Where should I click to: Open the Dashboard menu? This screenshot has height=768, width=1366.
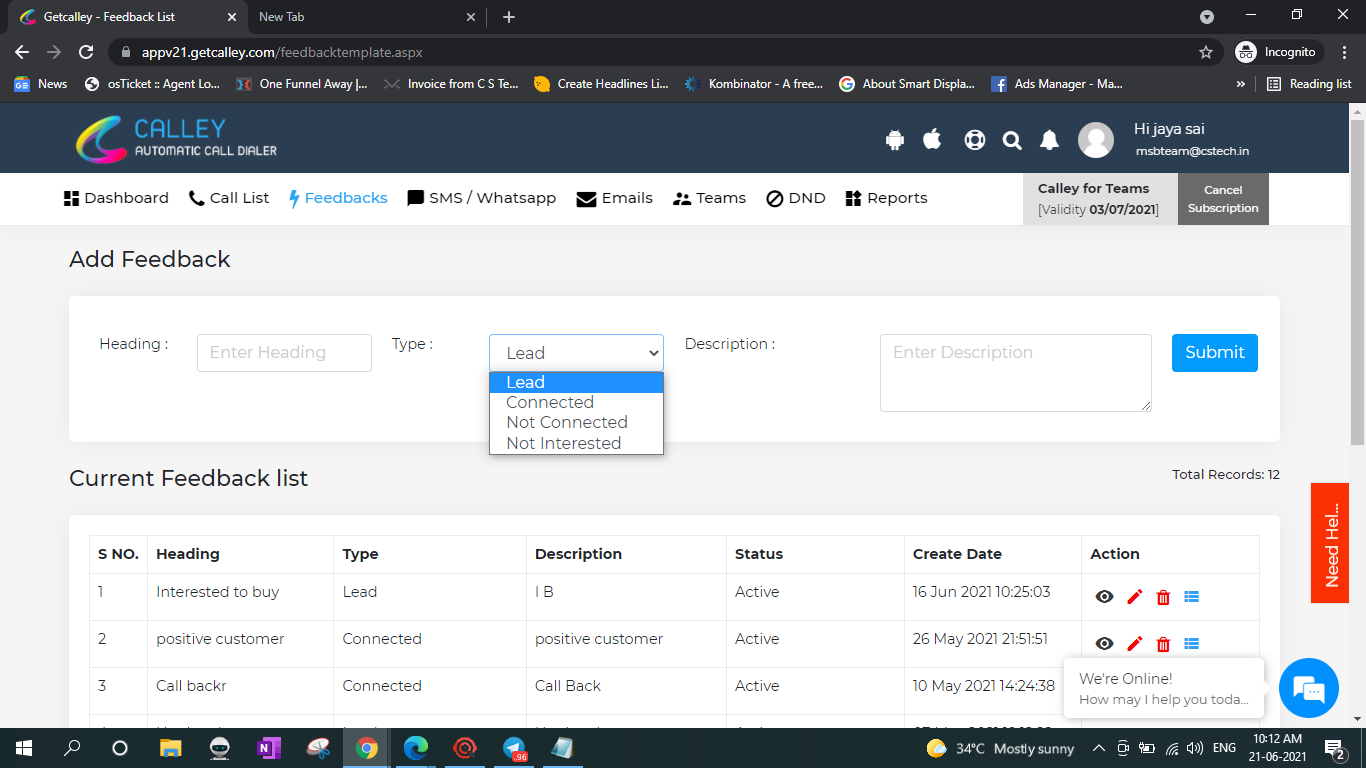coord(116,198)
